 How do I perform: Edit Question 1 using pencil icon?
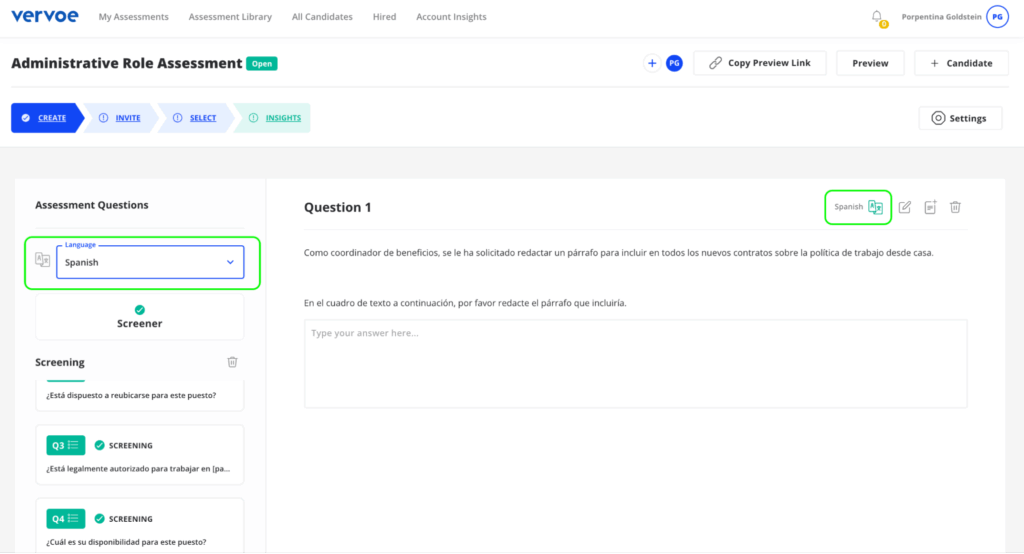(905, 207)
